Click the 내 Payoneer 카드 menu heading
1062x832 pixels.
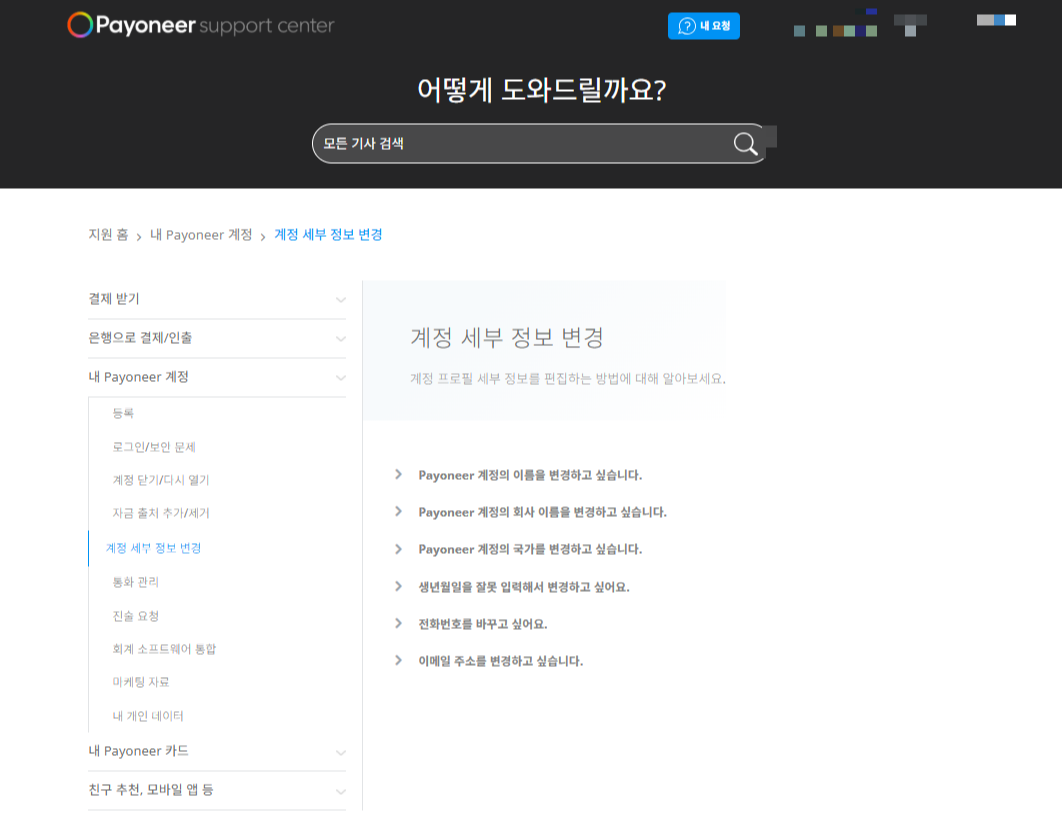pyautogui.click(x=138, y=751)
